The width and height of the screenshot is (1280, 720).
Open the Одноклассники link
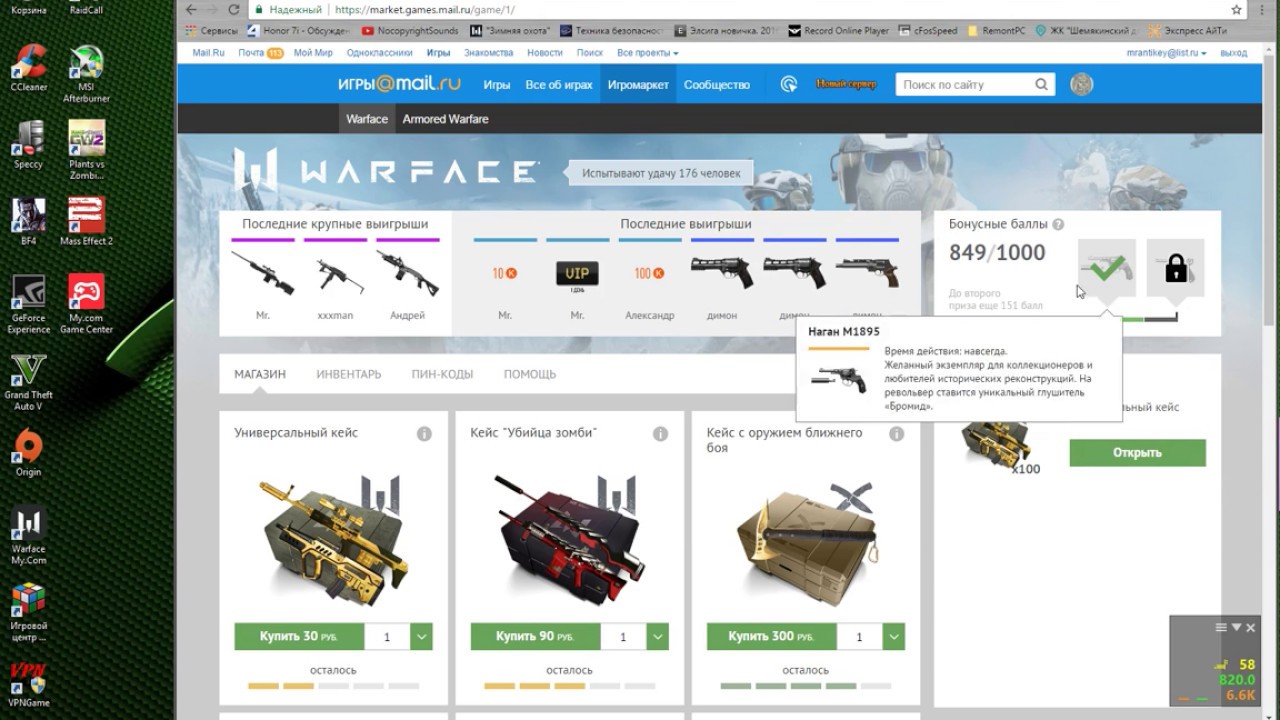click(x=379, y=53)
